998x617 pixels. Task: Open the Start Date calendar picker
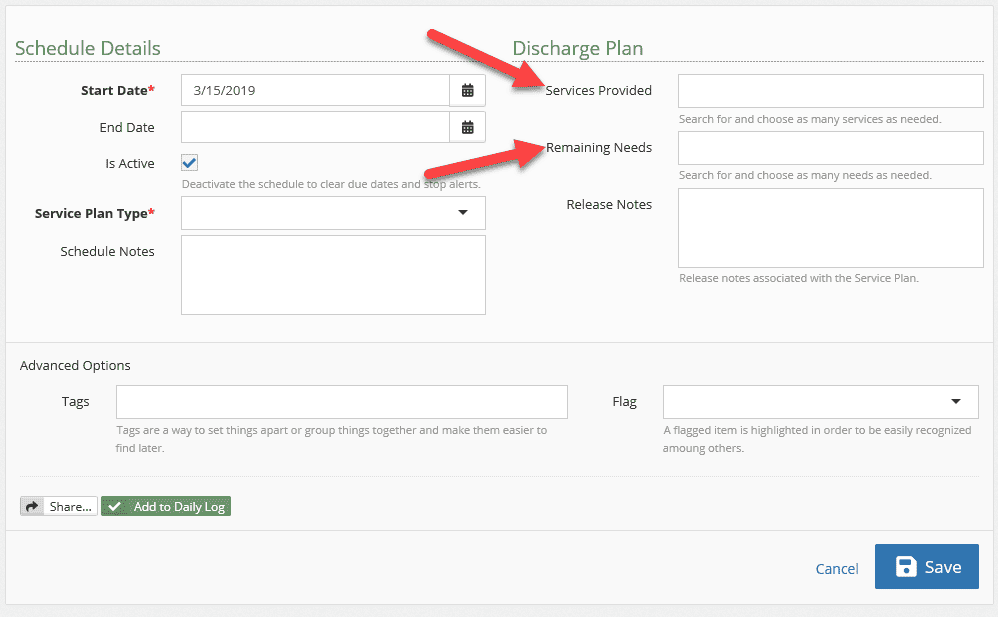point(467,90)
